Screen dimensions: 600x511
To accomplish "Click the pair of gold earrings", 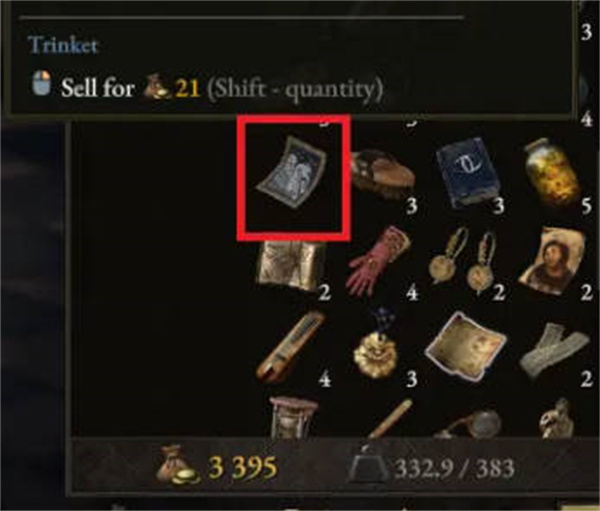I will point(464,260).
